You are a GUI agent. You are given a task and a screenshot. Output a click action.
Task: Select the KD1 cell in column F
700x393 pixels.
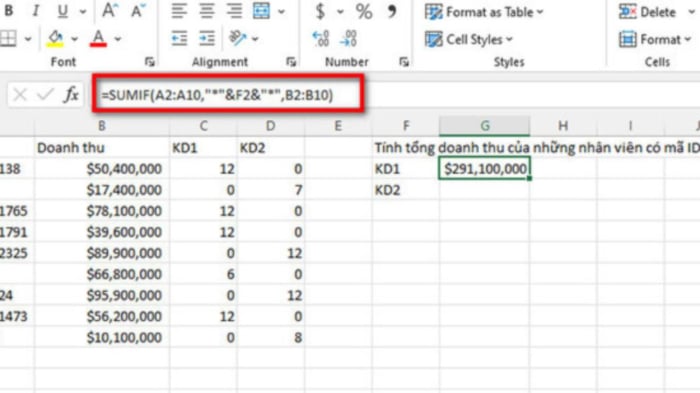pos(406,169)
